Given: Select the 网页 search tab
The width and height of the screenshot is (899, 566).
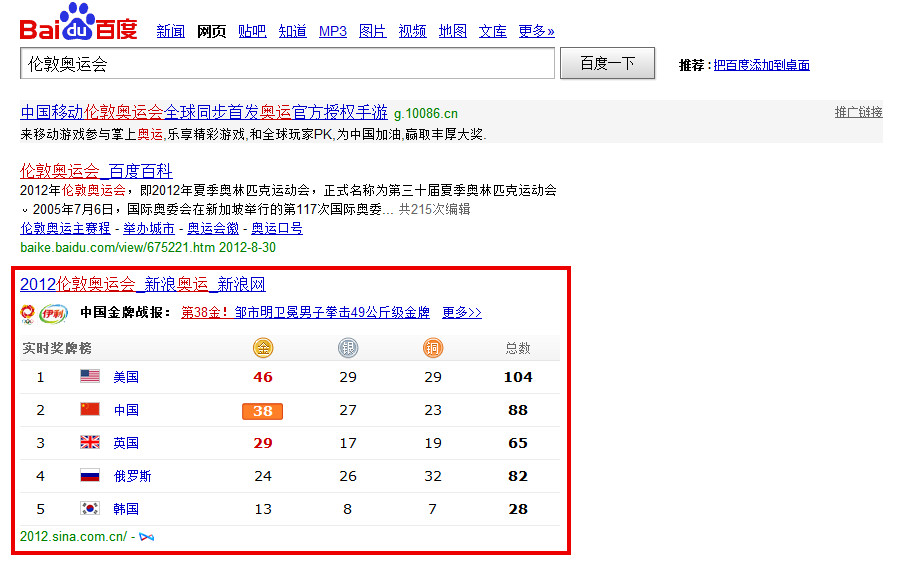Looking at the screenshot, I should [x=212, y=31].
